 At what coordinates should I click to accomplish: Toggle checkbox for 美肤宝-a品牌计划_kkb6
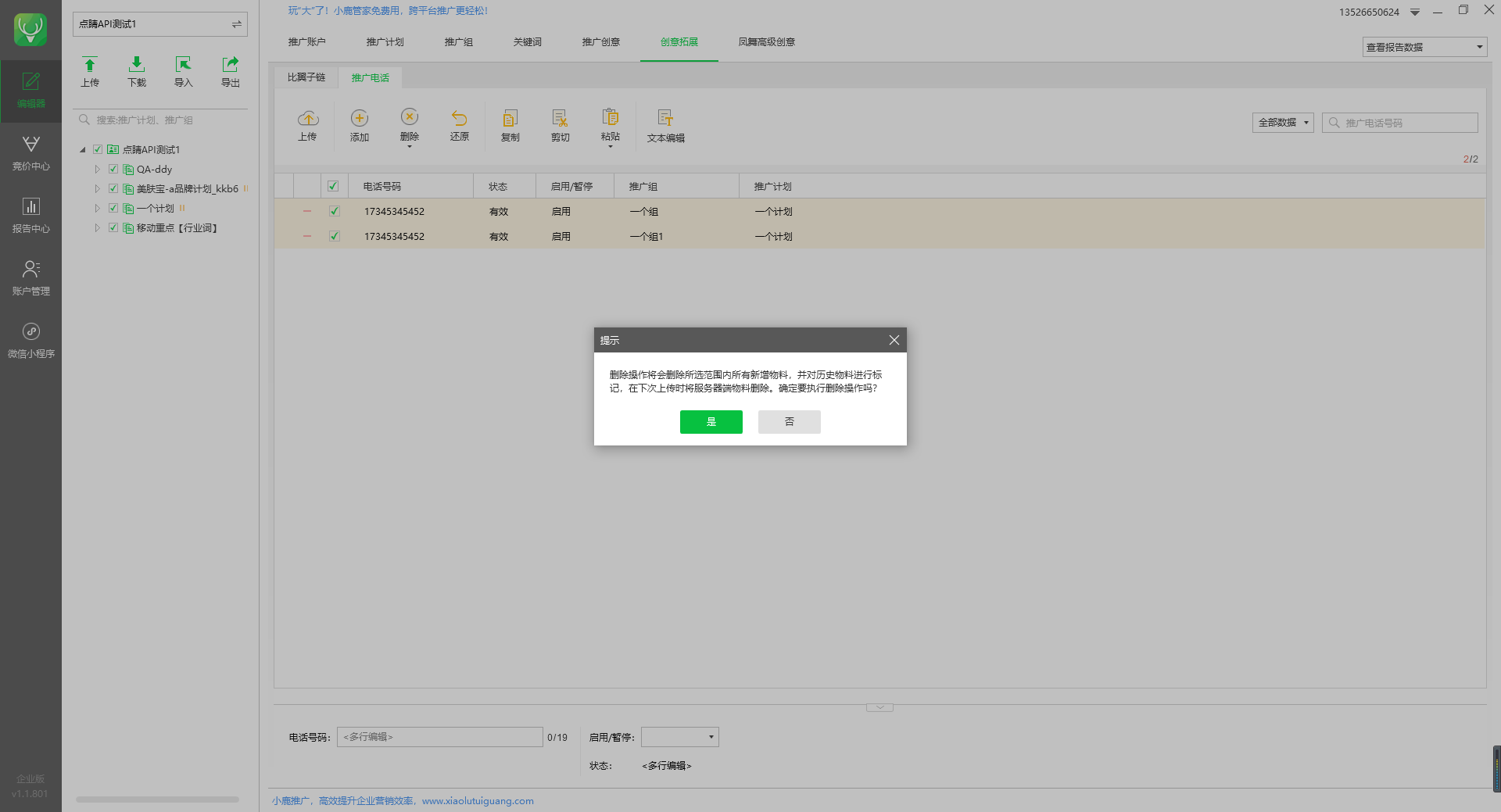pos(113,188)
